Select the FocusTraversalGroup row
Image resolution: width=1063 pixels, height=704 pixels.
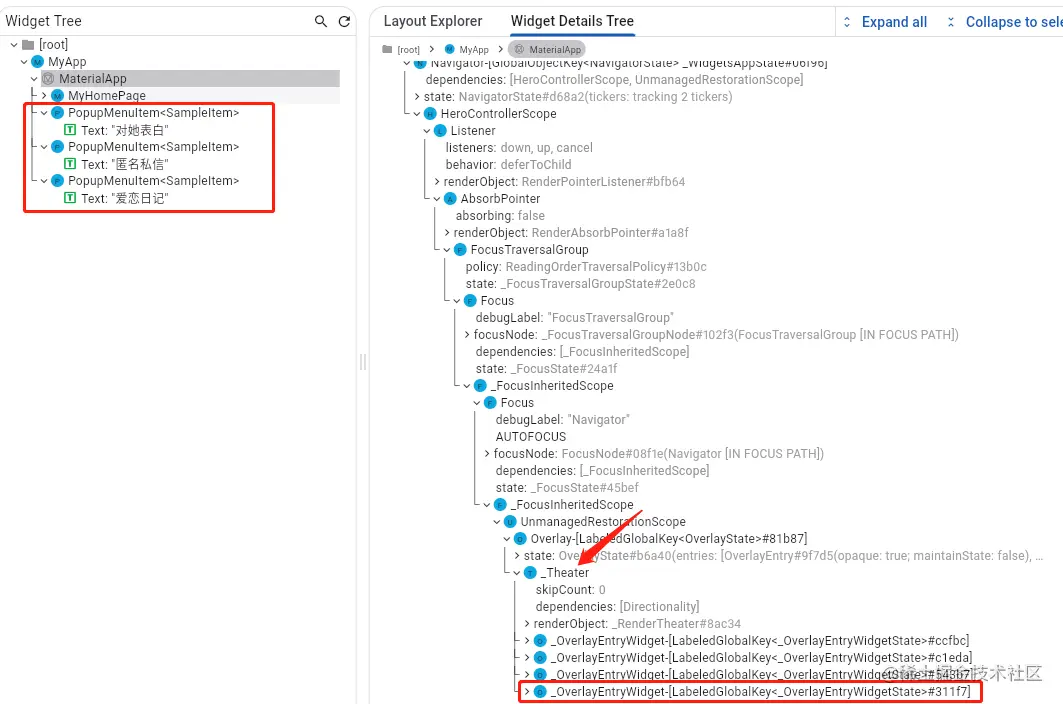pos(522,250)
